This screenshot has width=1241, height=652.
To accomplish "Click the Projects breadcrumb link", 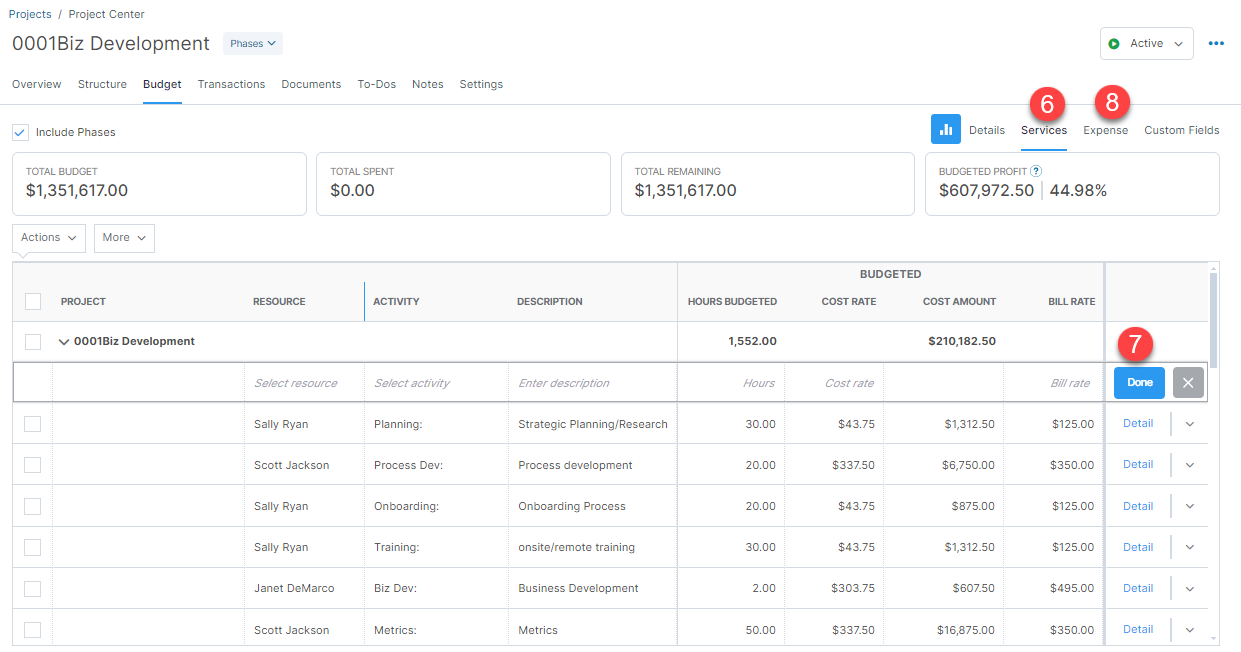I will 29,14.
